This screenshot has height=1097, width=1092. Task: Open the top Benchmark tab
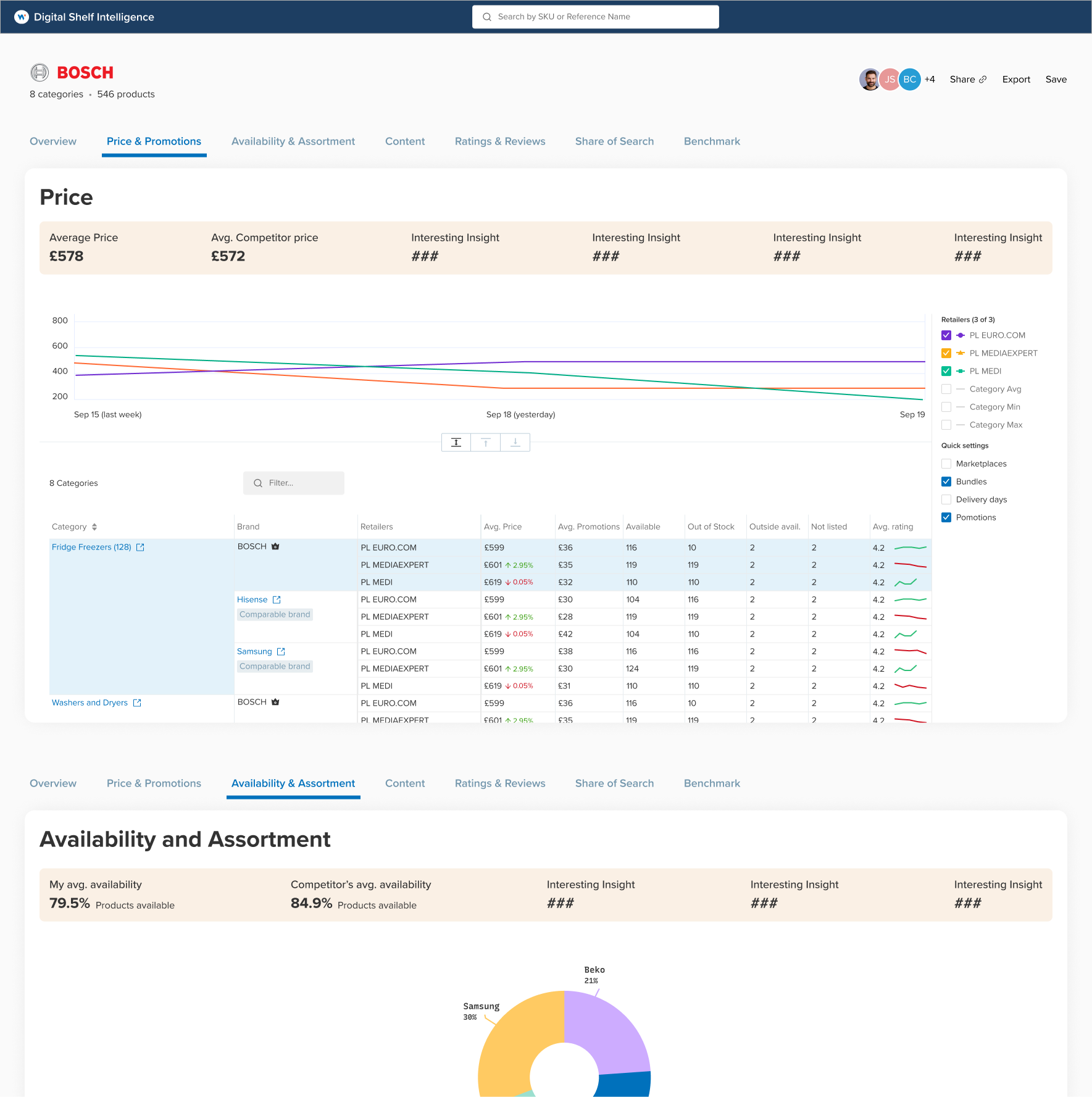point(712,141)
